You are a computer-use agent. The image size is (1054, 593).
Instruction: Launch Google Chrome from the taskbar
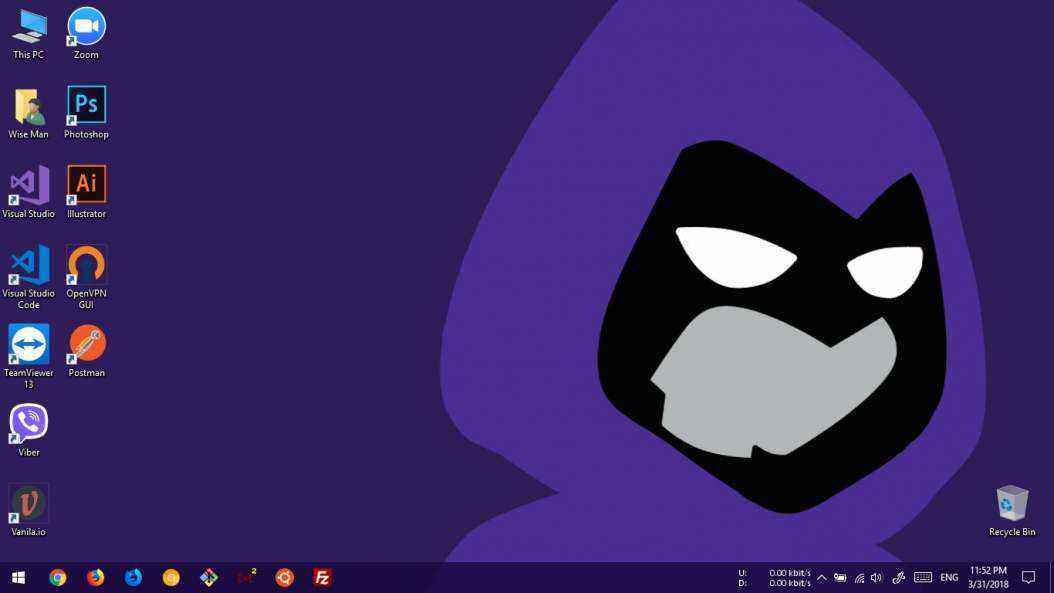click(58, 578)
